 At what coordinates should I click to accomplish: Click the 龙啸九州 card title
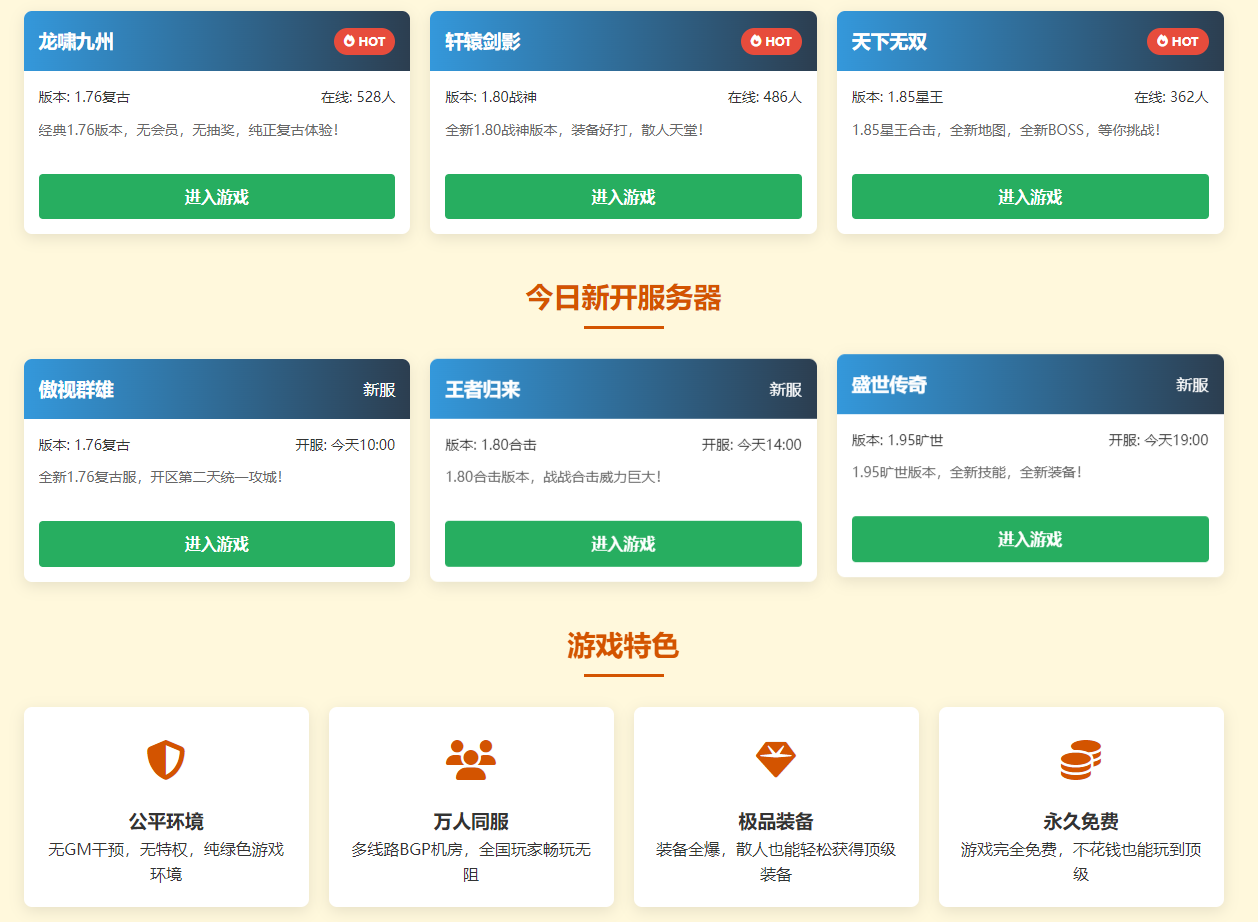76,42
